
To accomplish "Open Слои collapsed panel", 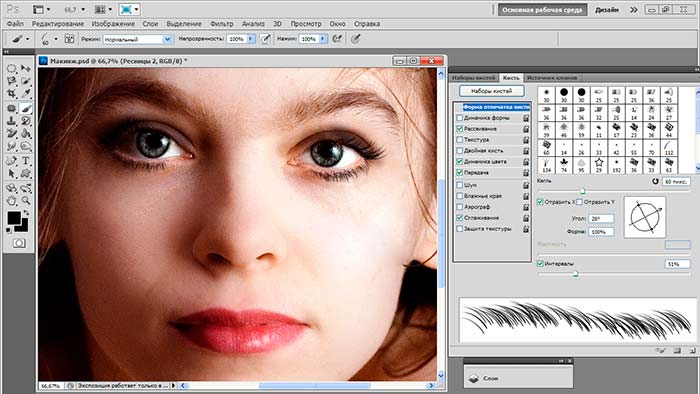I will (x=518, y=378).
